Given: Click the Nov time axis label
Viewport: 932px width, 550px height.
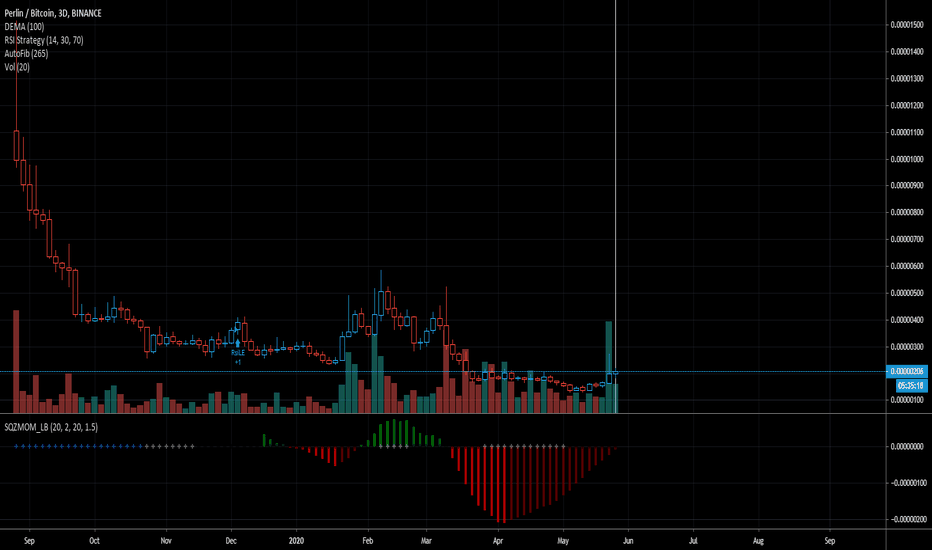Looking at the screenshot, I should [166, 540].
